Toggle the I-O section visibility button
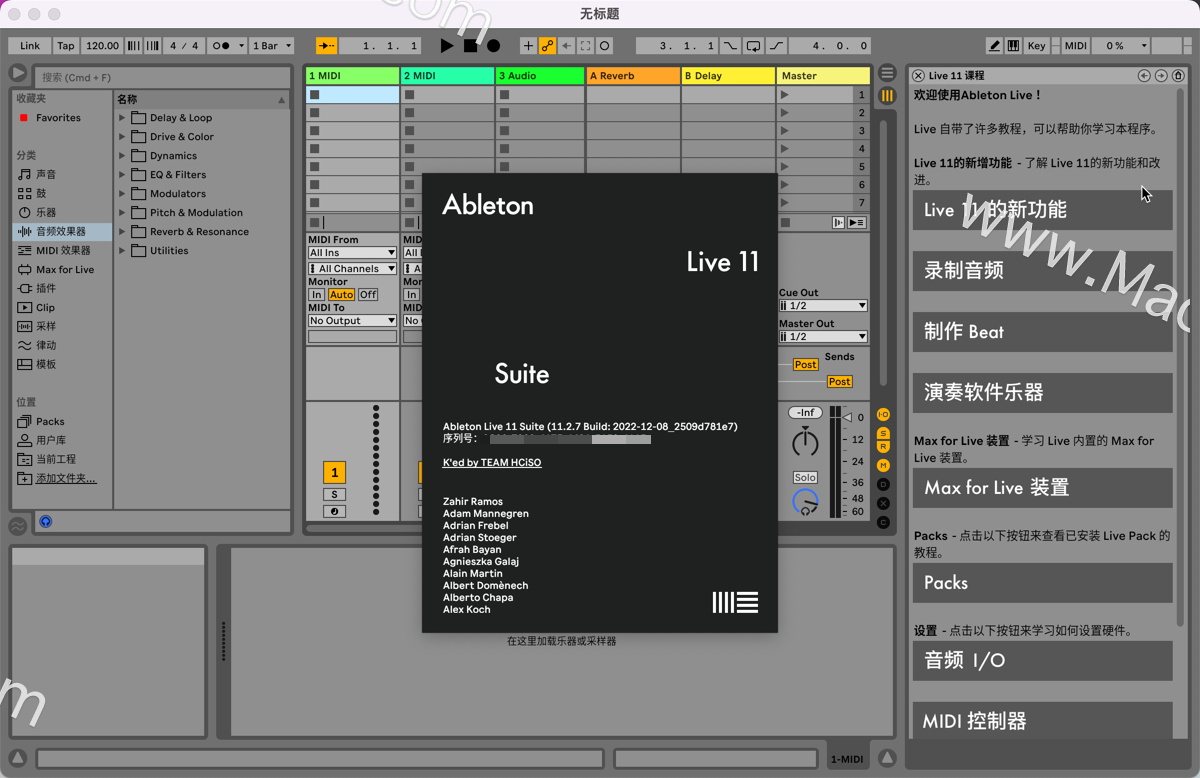Screen dimensions: 1200x778 (x=883, y=414)
